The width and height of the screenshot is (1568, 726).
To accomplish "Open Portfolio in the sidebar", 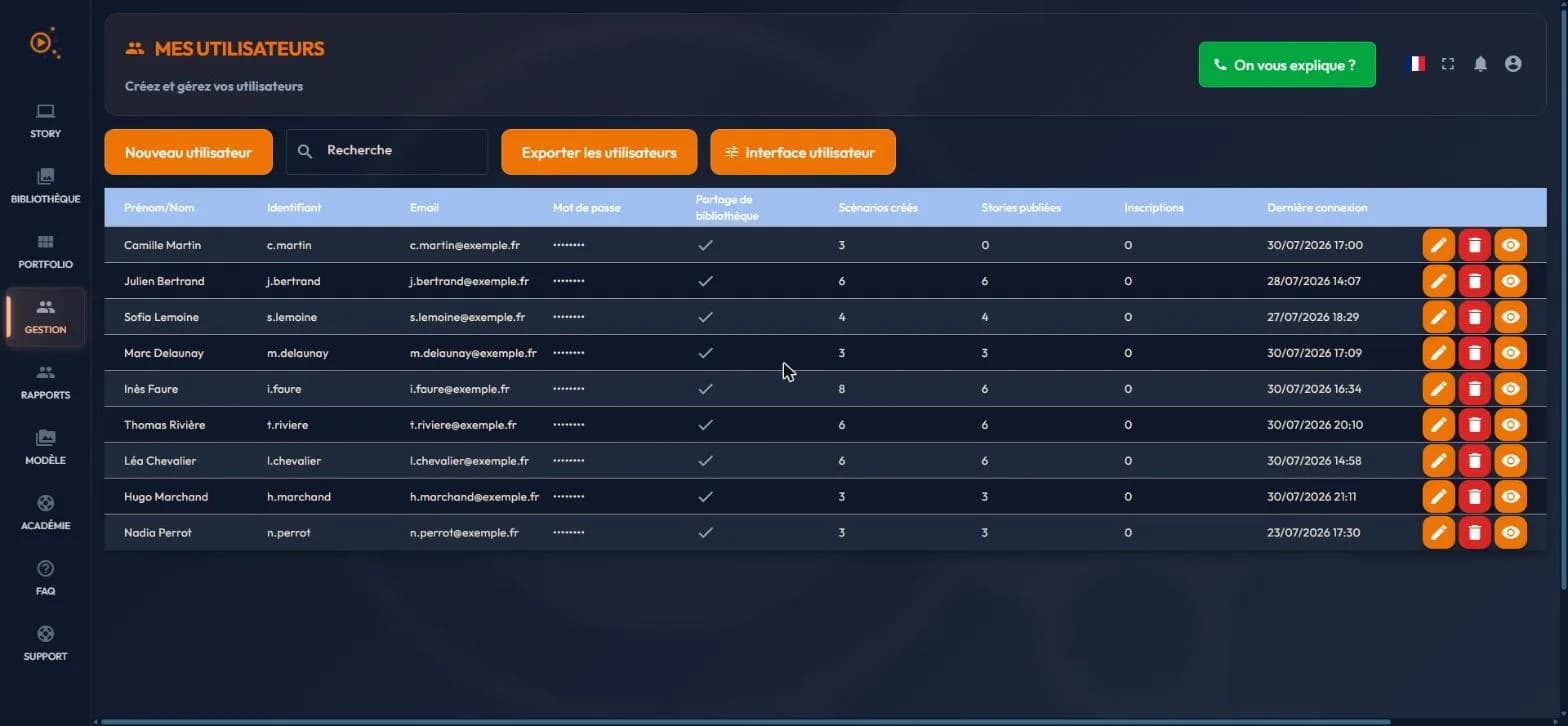I will click(45, 252).
